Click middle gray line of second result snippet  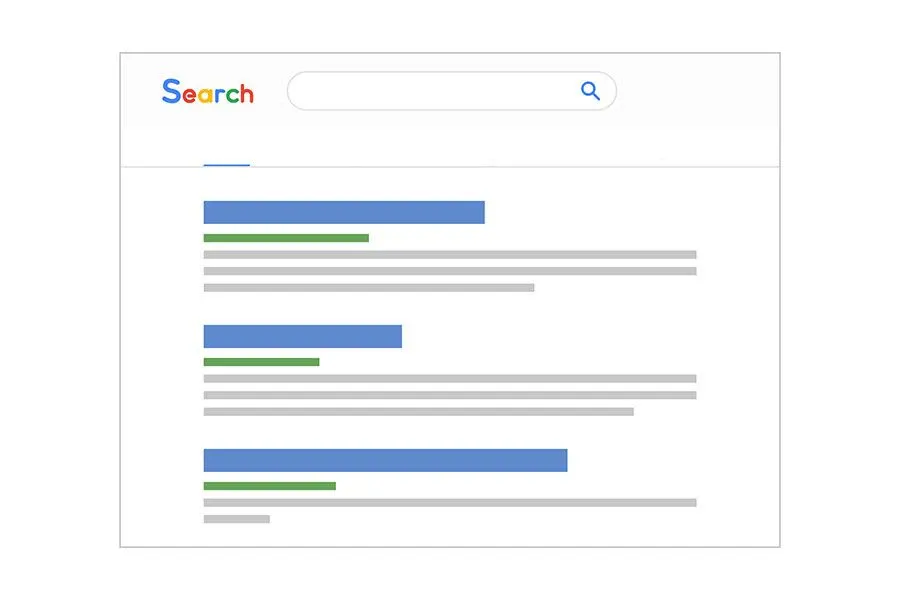click(450, 395)
